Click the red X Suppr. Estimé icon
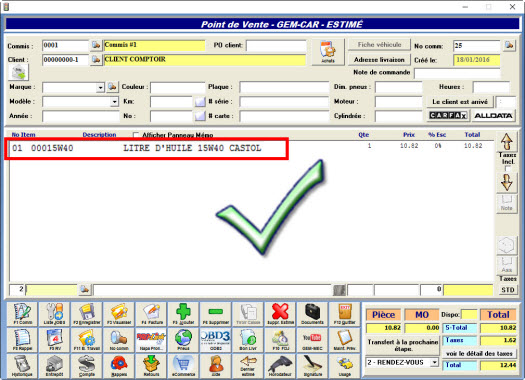Image resolution: width=525 pixels, height=380 pixels. (x=280, y=314)
